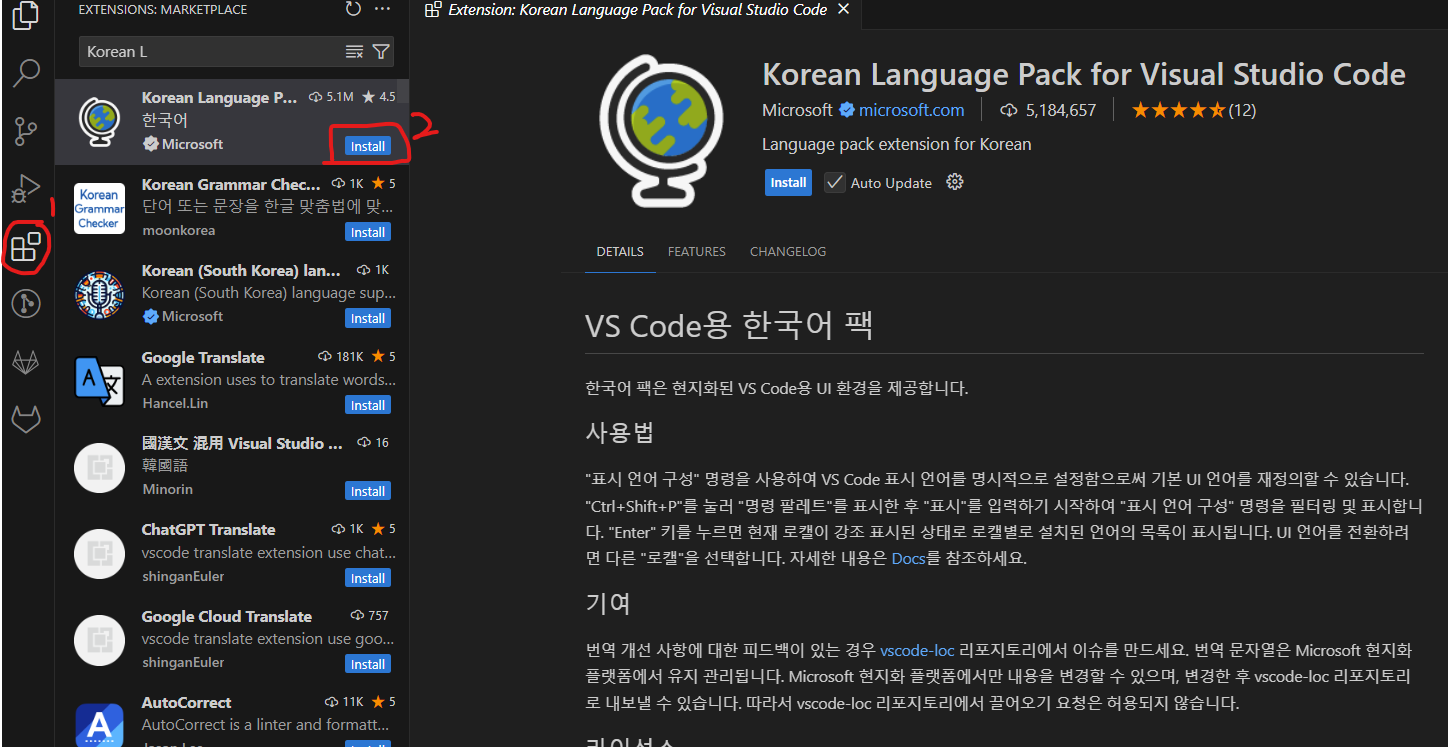The width and height of the screenshot is (1448, 747).
Task: Close the Korean Language Pack extension tab
Action: coord(843,10)
